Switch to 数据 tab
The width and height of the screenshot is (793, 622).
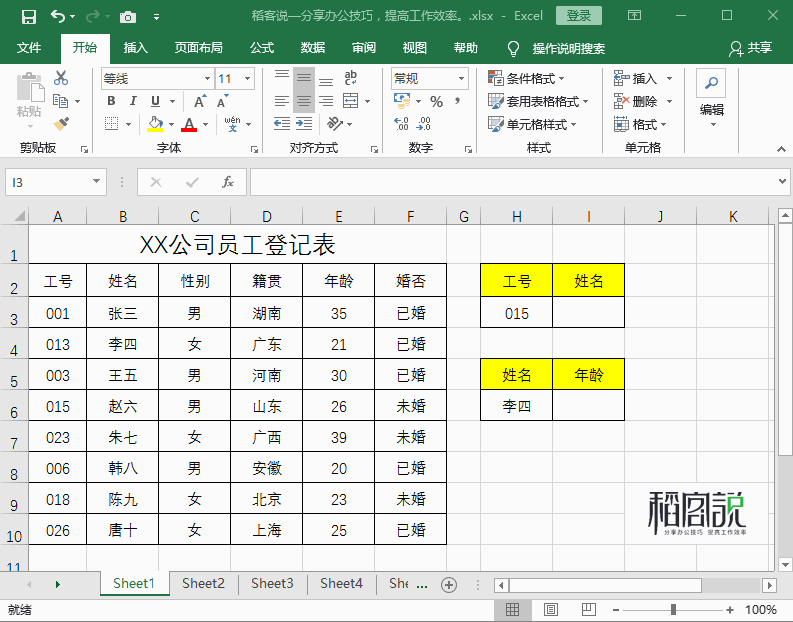pos(313,48)
